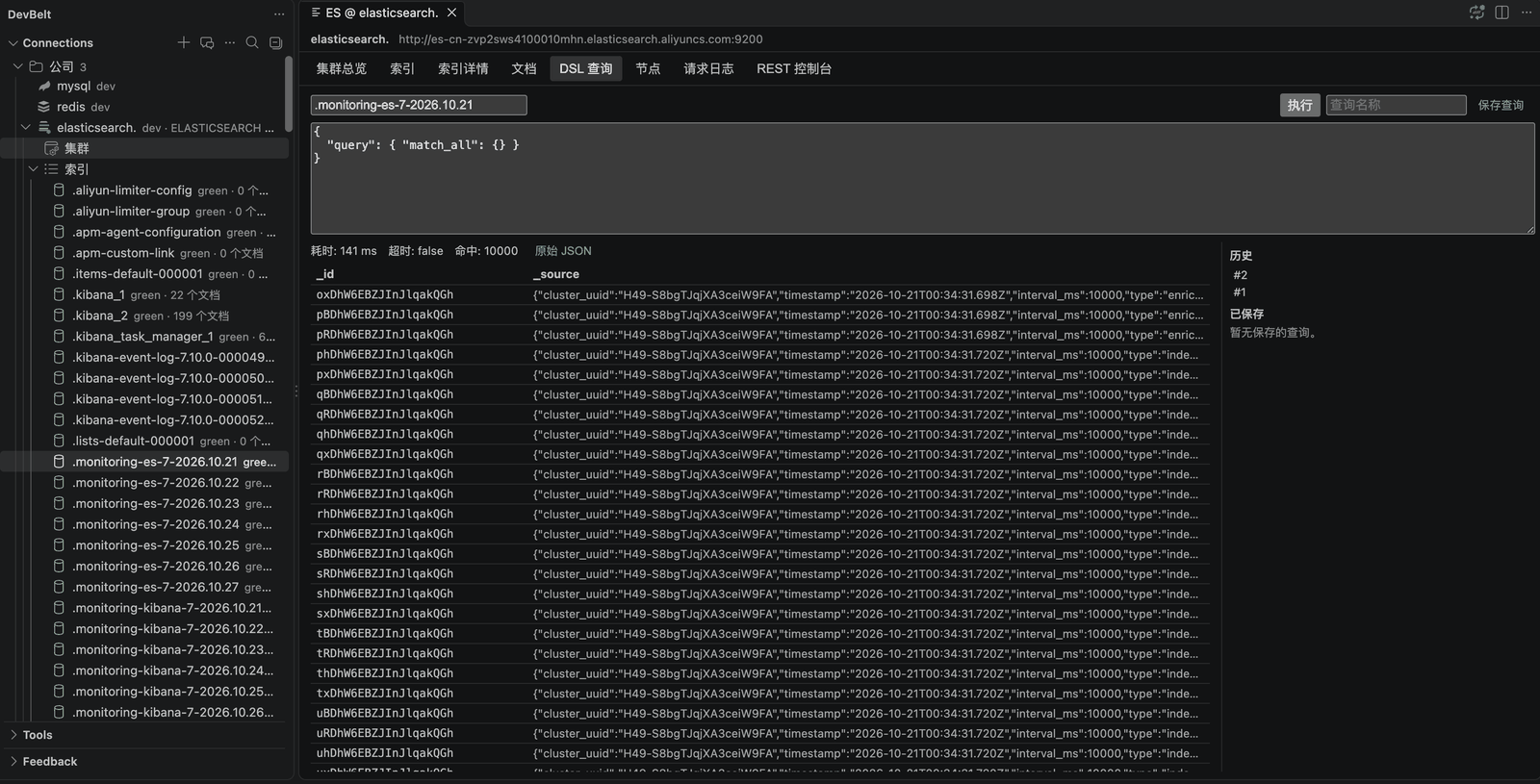This screenshot has width=1540, height=784.
Task: Collapse the 公司 folder
Action: [17, 66]
